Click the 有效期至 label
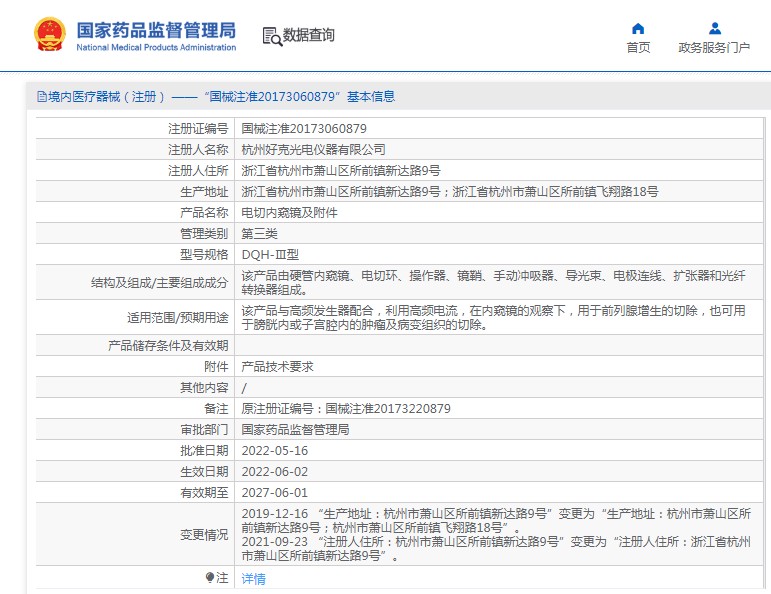Image resolution: width=771 pixels, height=594 pixels. point(204,493)
